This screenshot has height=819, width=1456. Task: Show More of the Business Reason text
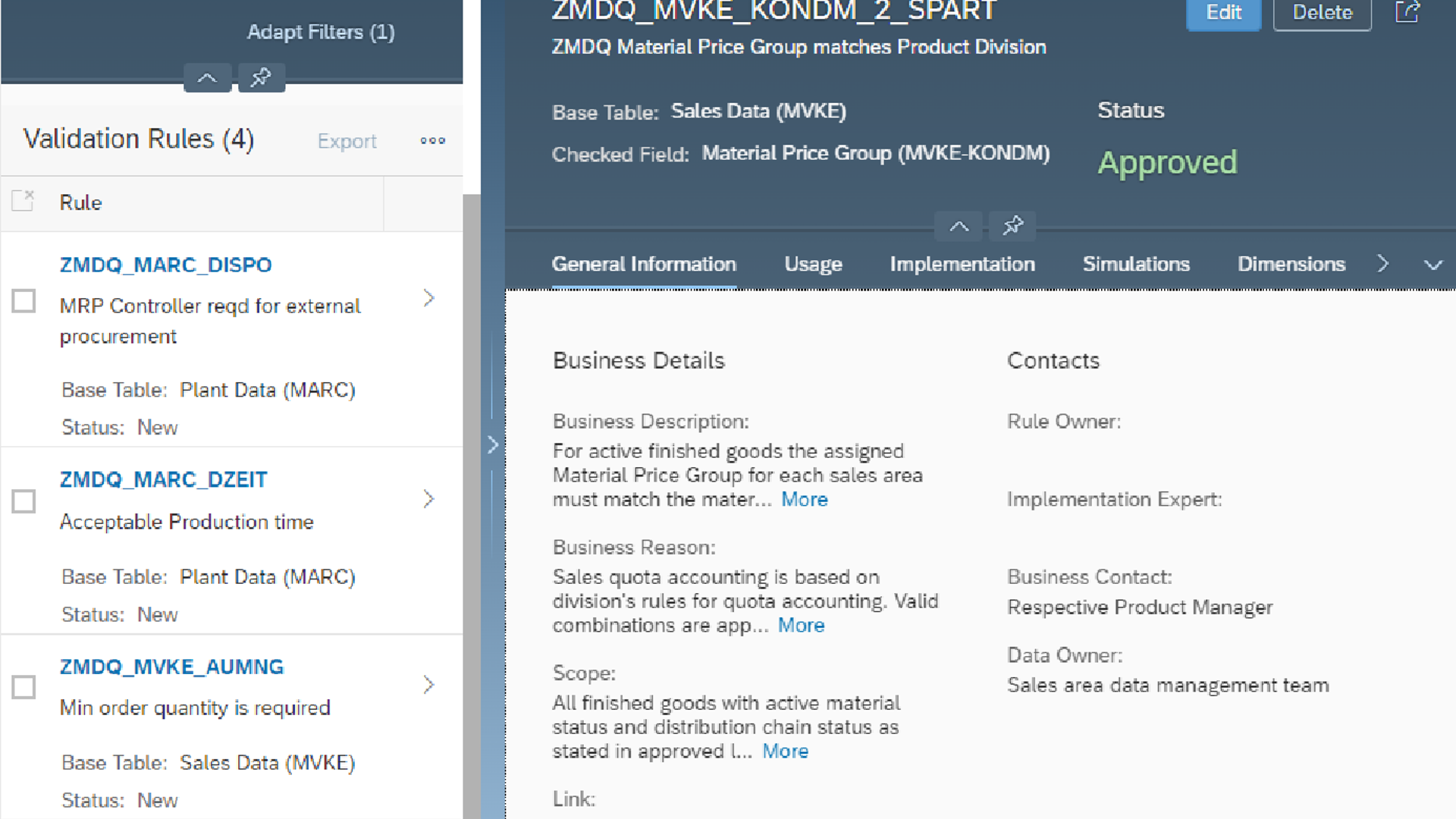pyautogui.click(x=801, y=626)
